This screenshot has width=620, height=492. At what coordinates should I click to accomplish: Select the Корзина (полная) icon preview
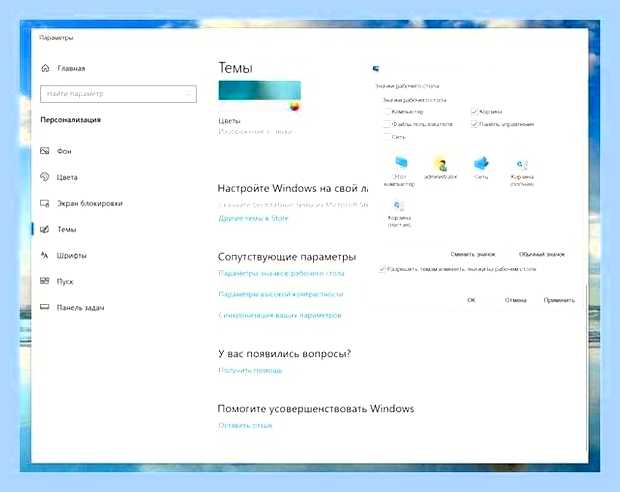pyautogui.click(x=522, y=172)
